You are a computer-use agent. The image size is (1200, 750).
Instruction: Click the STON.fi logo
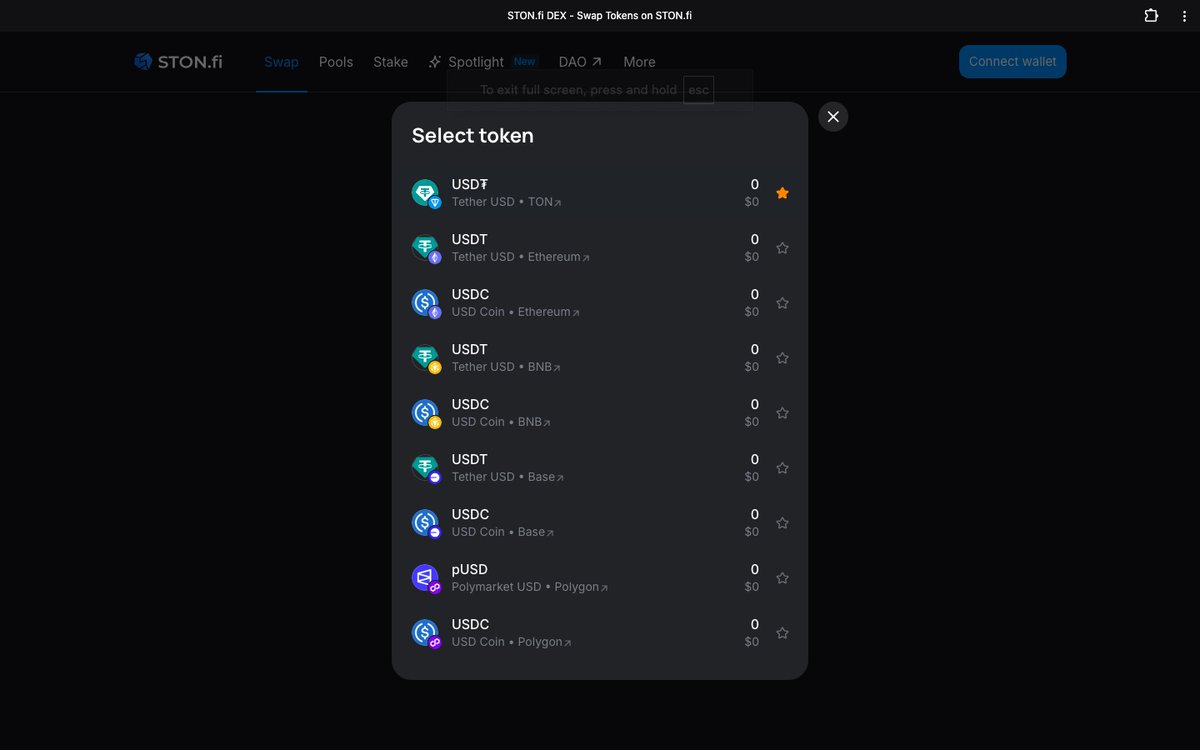[x=178, y=62]
